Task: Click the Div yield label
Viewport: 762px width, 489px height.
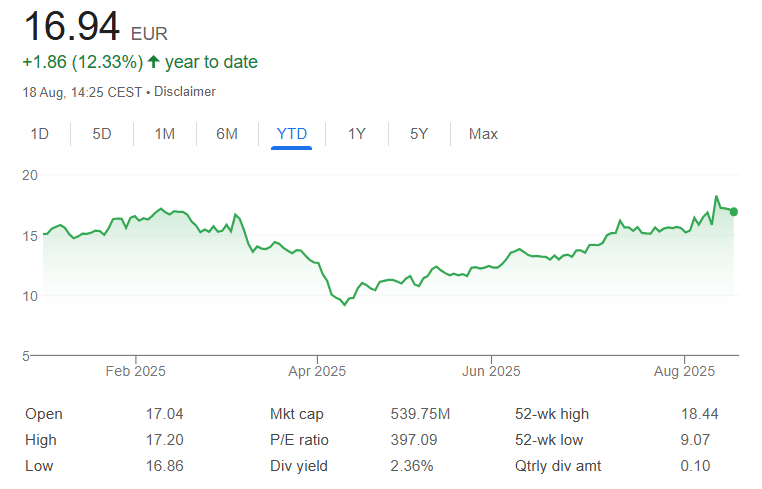Action: pyautogui.click(x=298, y=466)
